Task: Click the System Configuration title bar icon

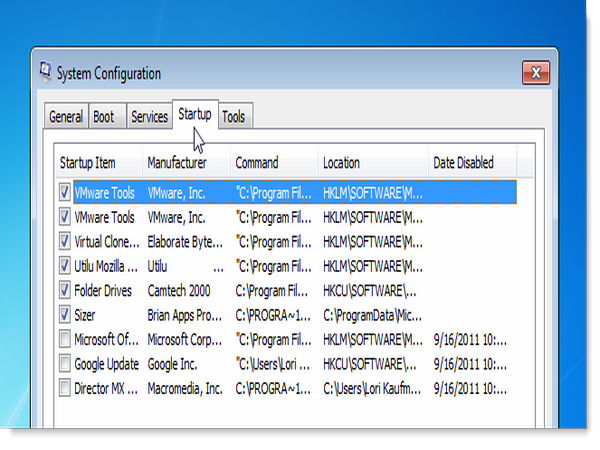Action: click(x=46, y=73)
